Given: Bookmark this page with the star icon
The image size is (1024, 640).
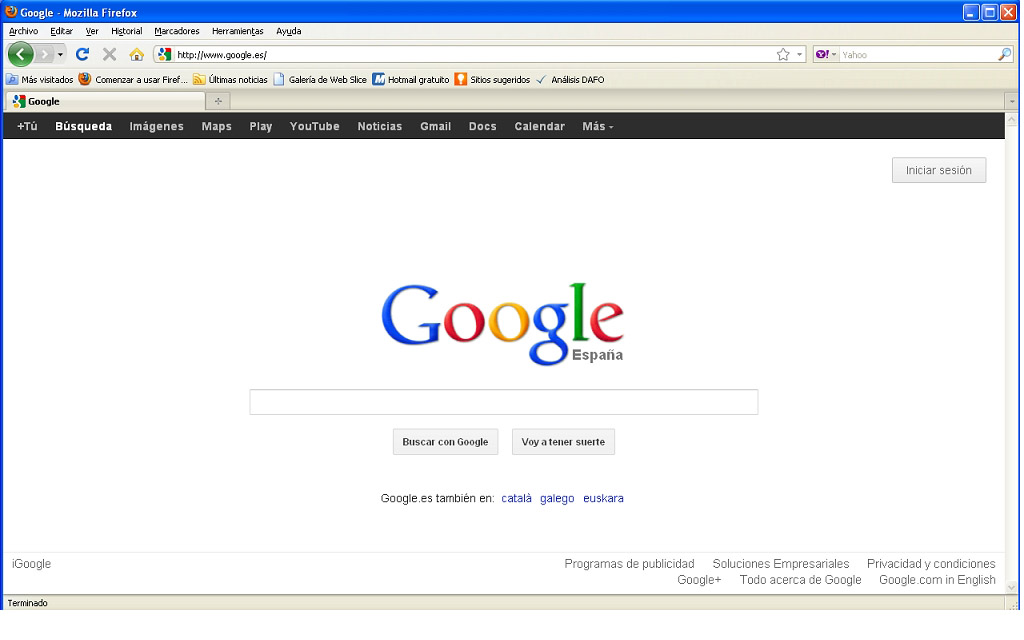Looking at the screenshot, I should [783, 55].
